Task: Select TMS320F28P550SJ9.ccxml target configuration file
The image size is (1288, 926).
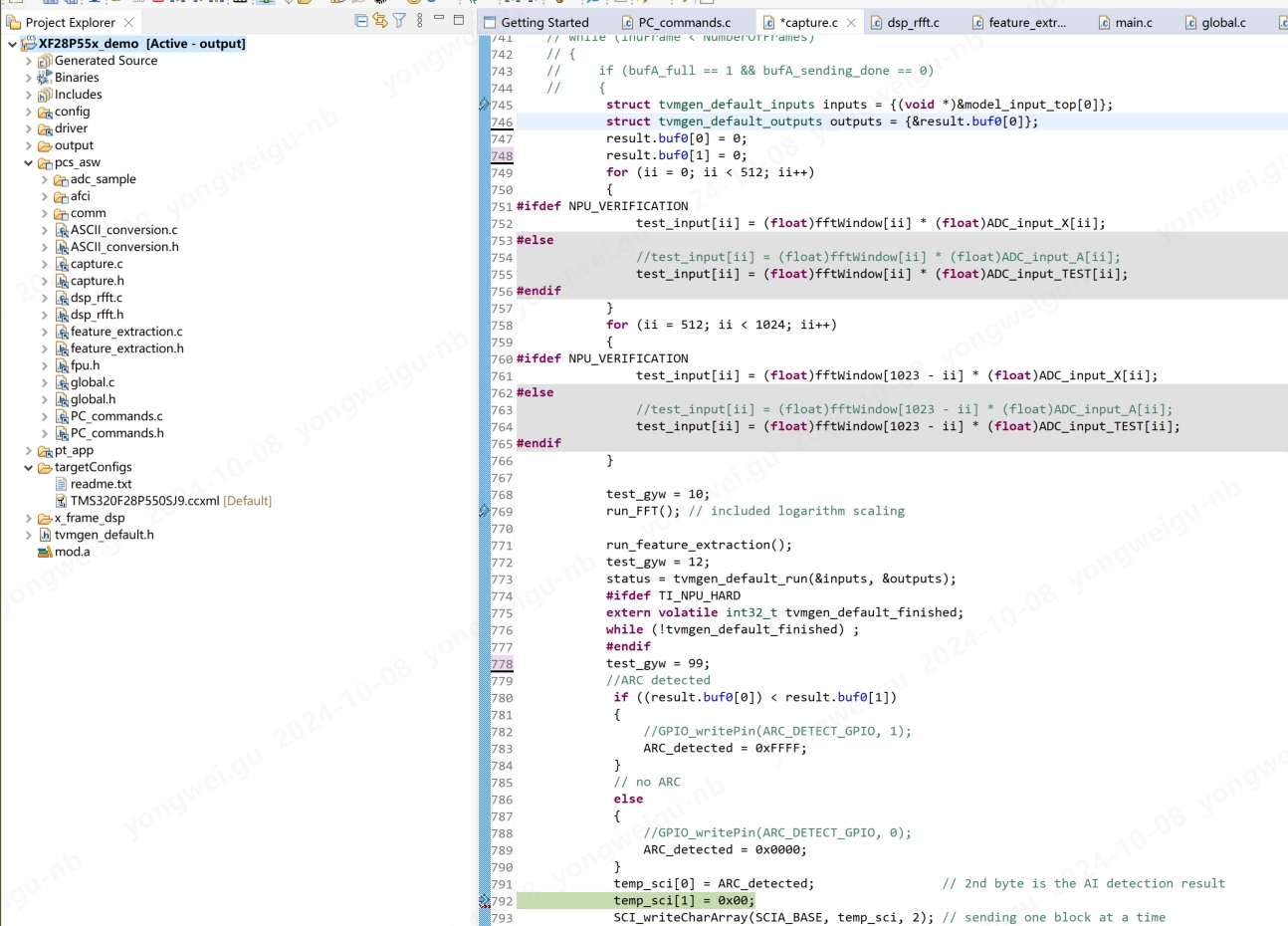Action: click(x=144, y=501)
